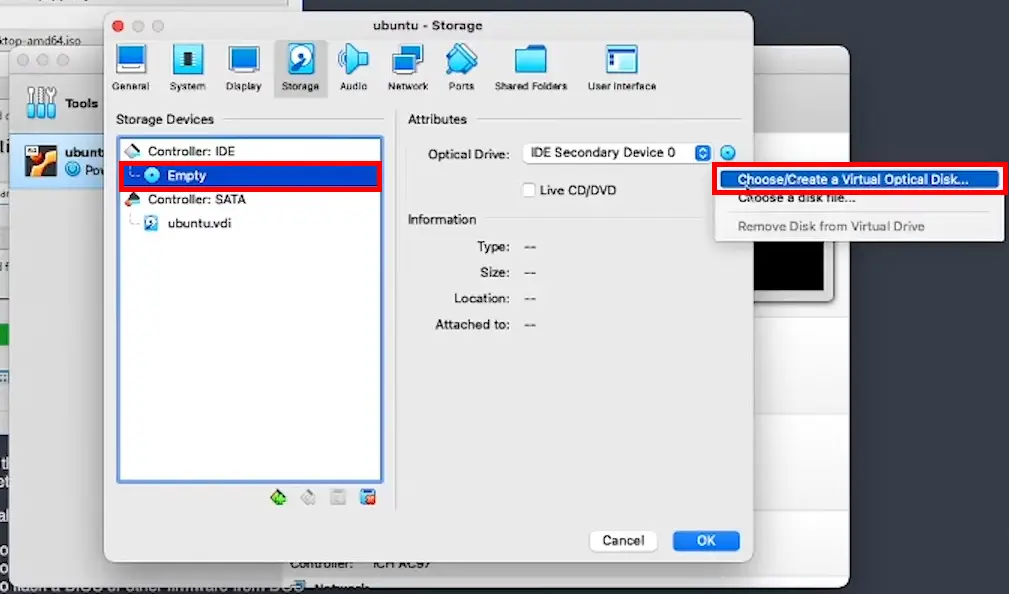Click the add attachment icon below storage list
This screenshot has width=1009, height=594.
click(338, 497)
